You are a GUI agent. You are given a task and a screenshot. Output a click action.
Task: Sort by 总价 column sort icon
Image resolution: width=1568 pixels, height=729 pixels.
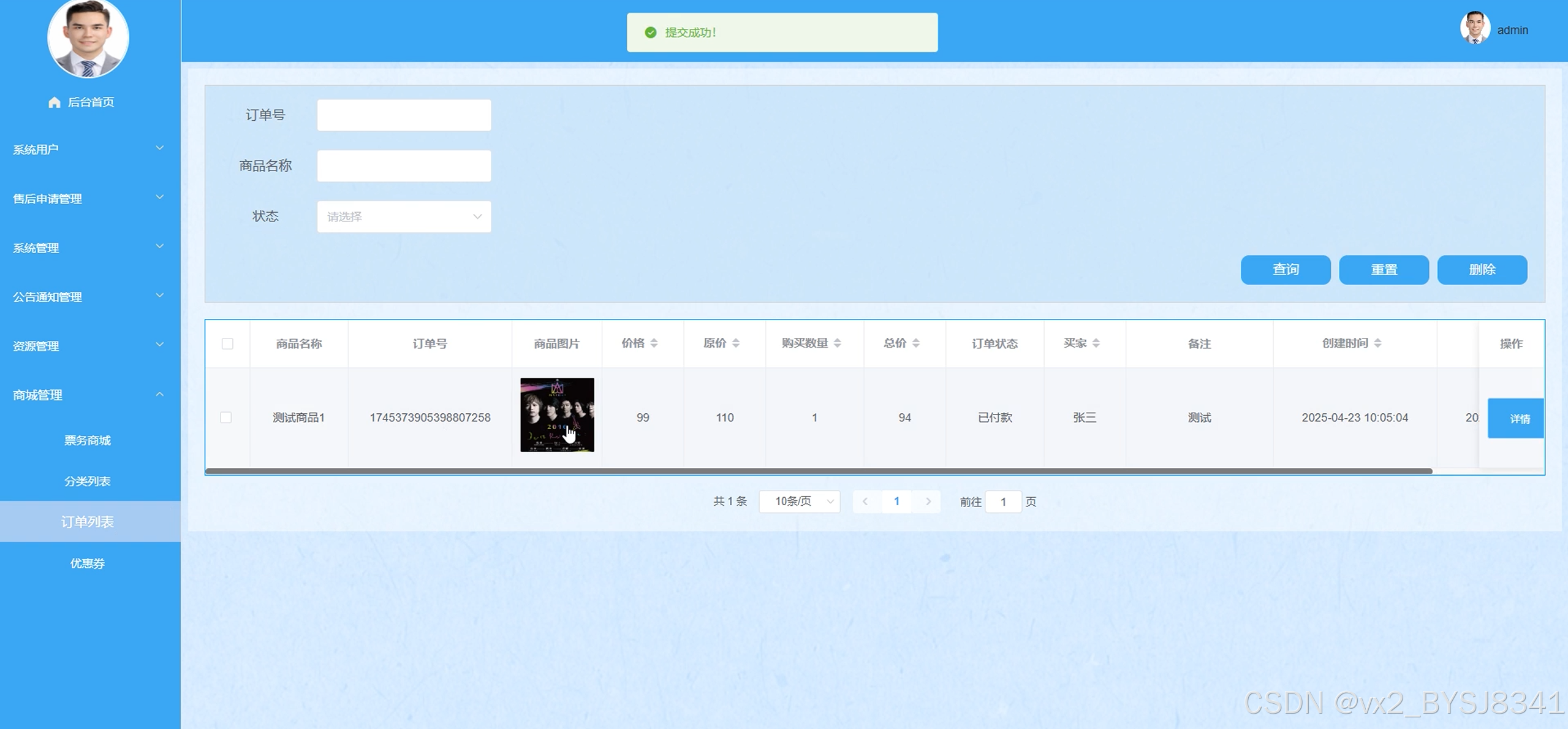click(x=915, y=343)
